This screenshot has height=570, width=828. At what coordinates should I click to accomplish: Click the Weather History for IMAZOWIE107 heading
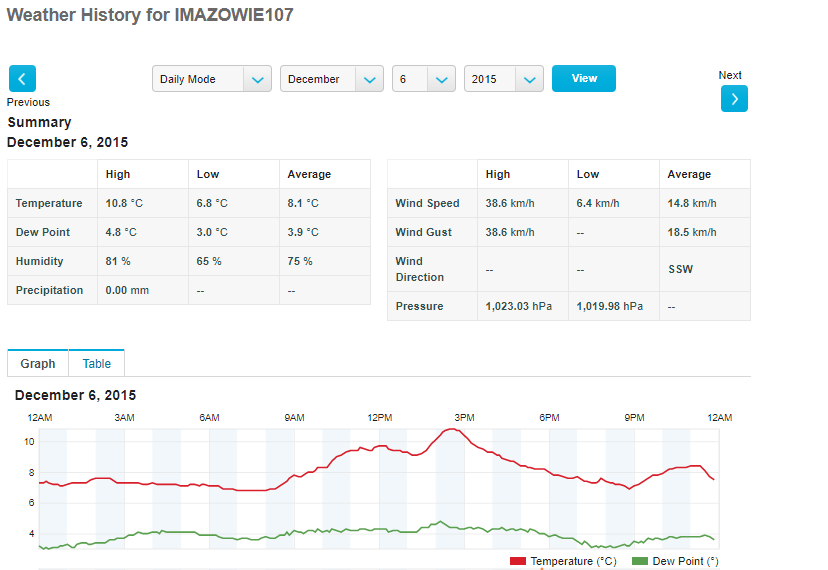[x=150, y=16]
